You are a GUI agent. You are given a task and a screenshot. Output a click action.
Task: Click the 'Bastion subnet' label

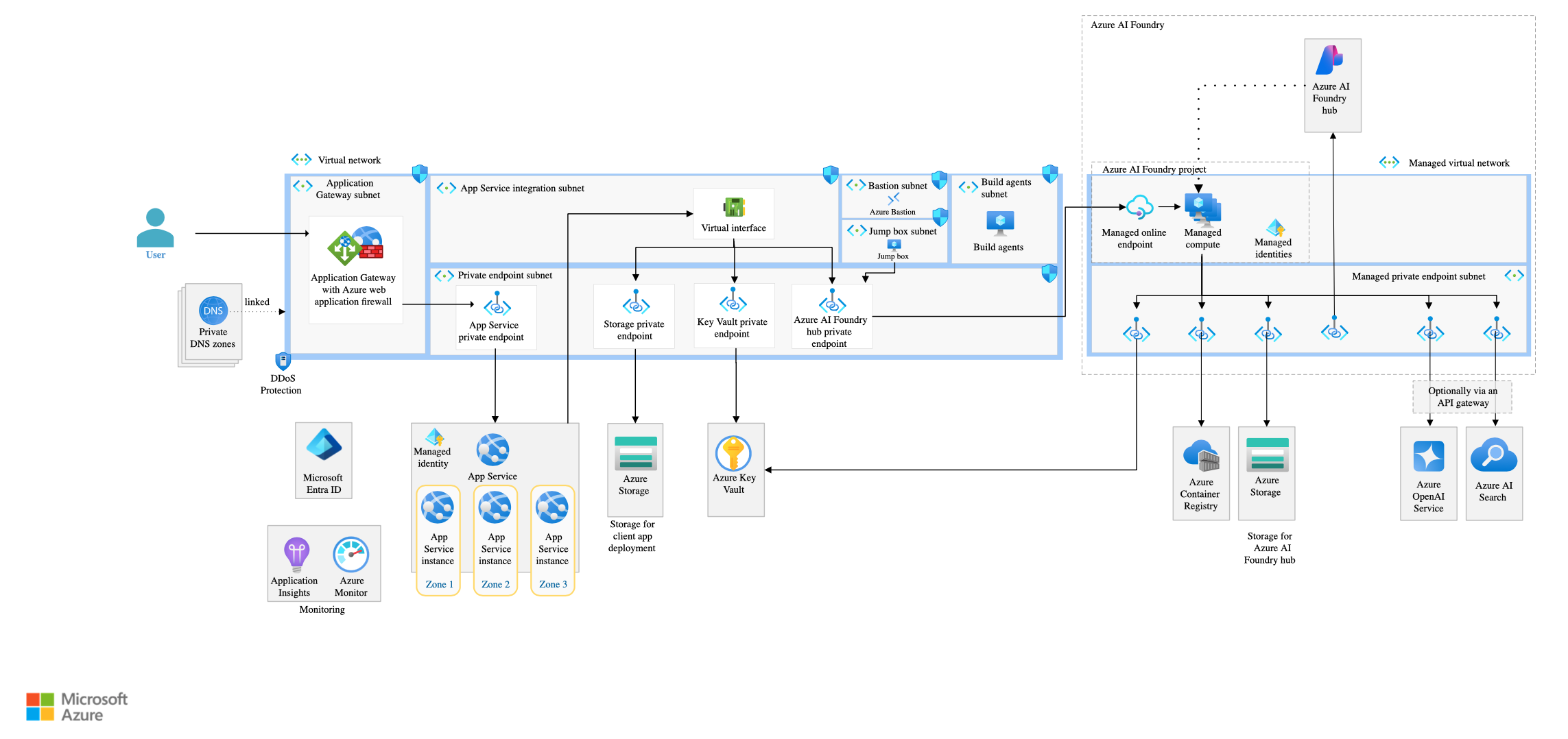pos(898,186)
